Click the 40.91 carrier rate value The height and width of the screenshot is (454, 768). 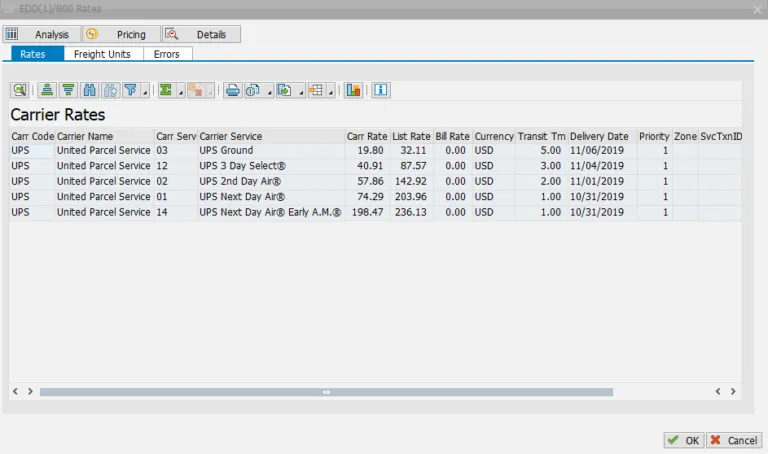[x=370, y=166]
